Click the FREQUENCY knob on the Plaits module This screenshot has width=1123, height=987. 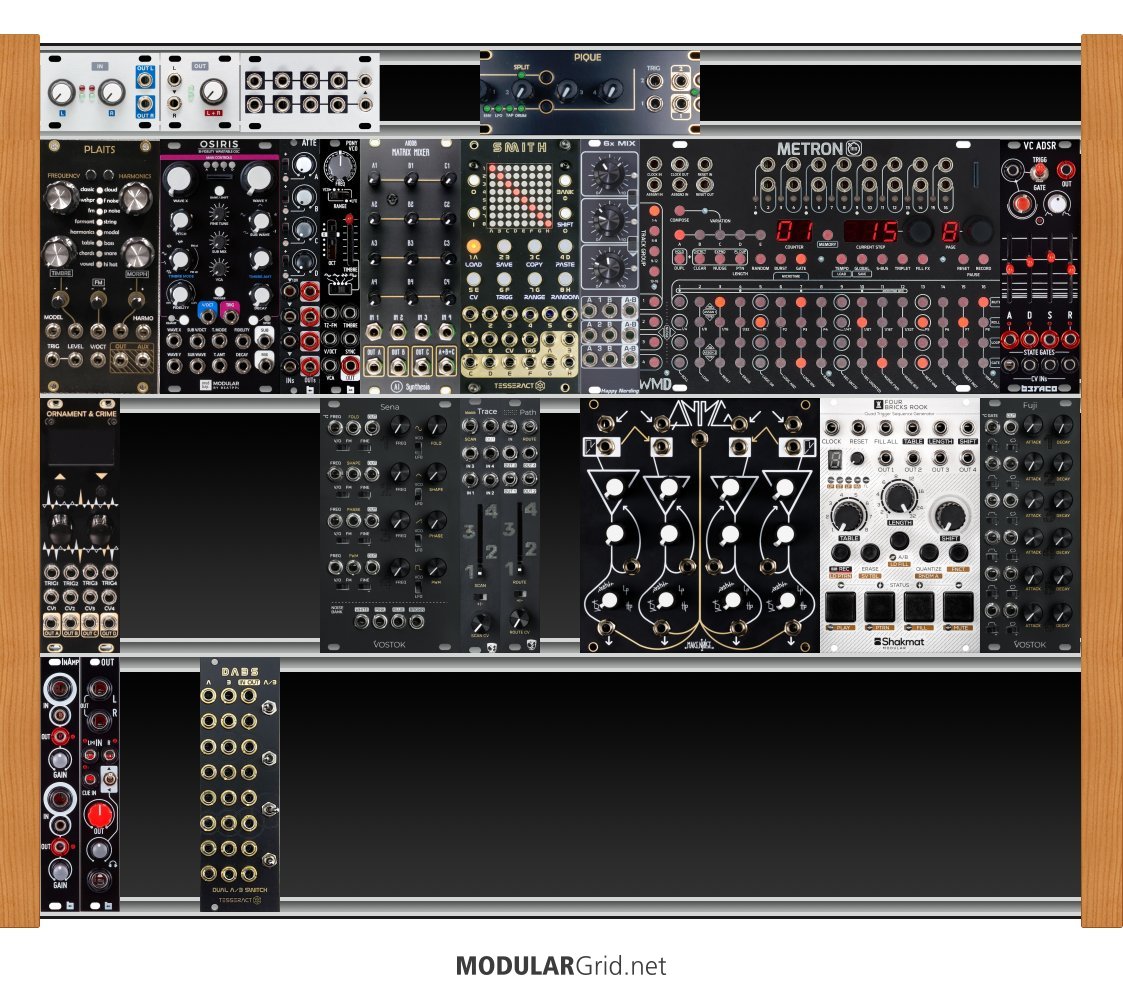click(61, 197)
